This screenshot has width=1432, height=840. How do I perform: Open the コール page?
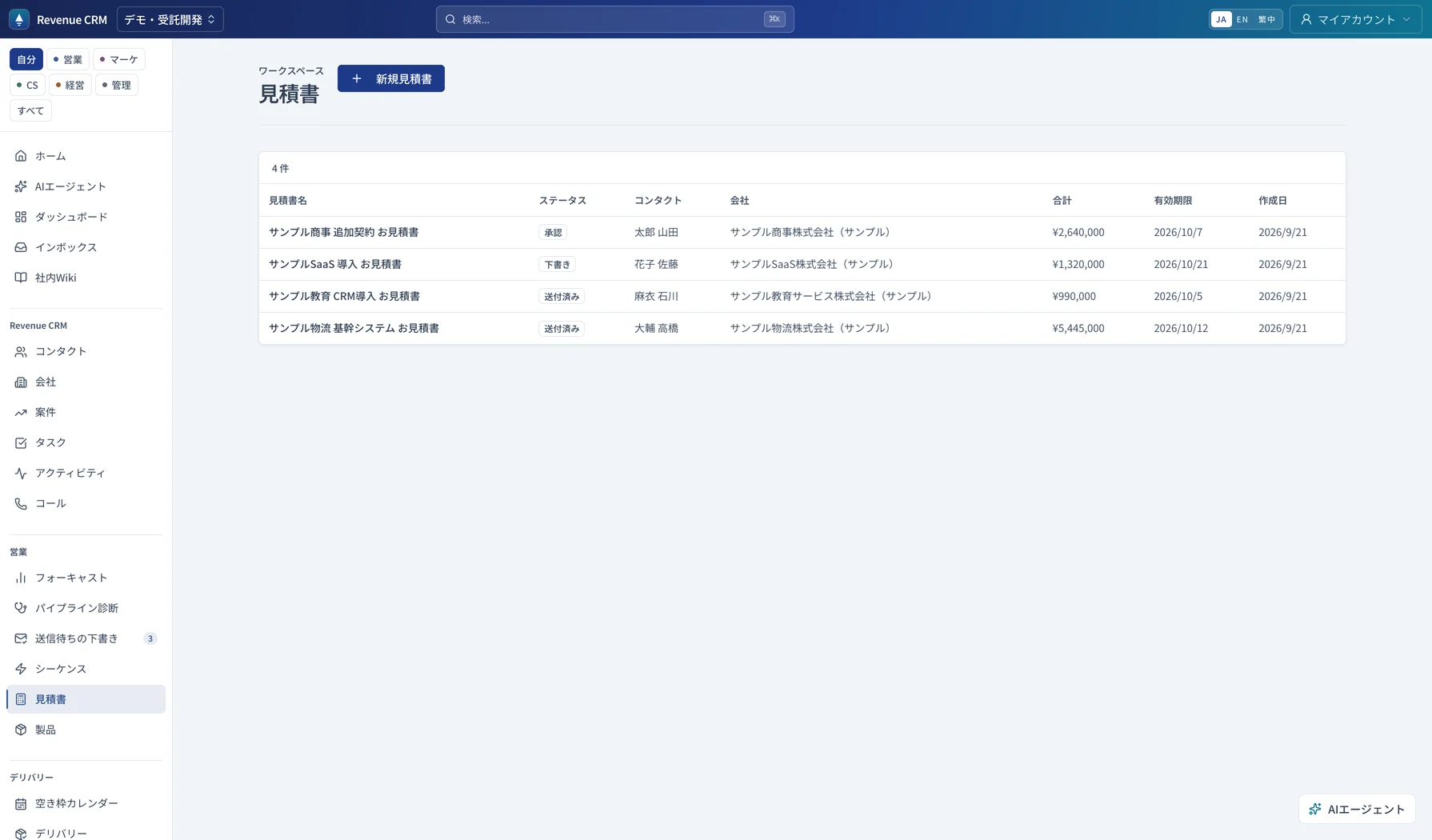coord(86,503)
